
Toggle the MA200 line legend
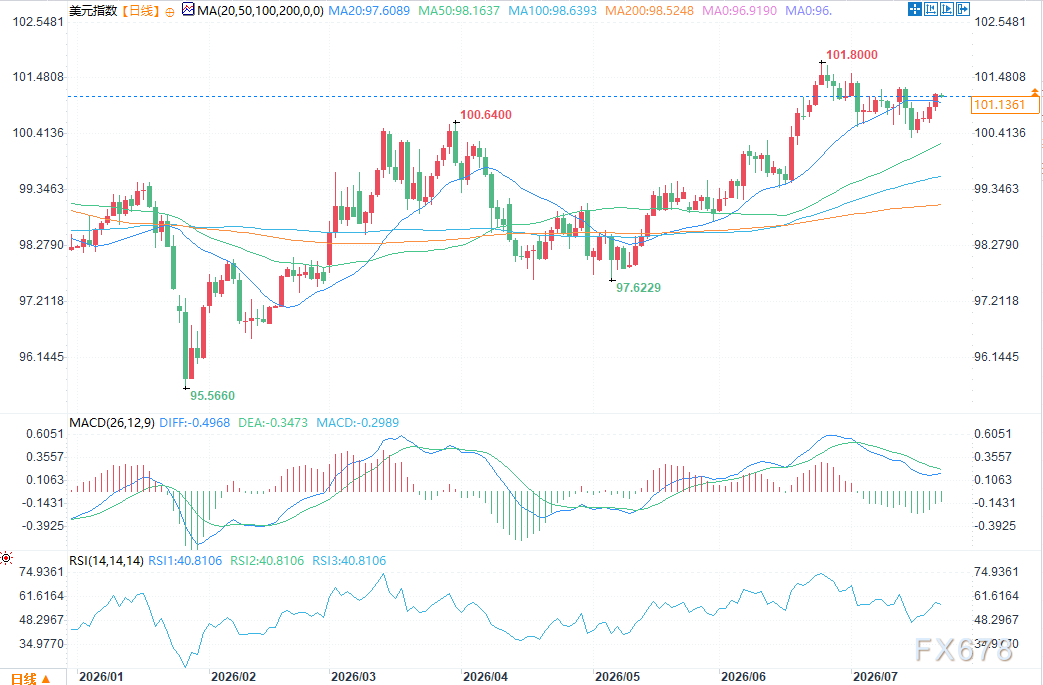click(x=649, y=11)
